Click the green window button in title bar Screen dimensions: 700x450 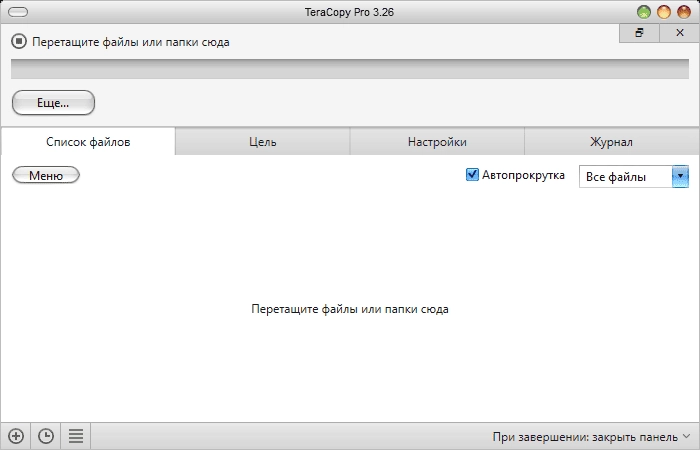click(x=643, y=12)
